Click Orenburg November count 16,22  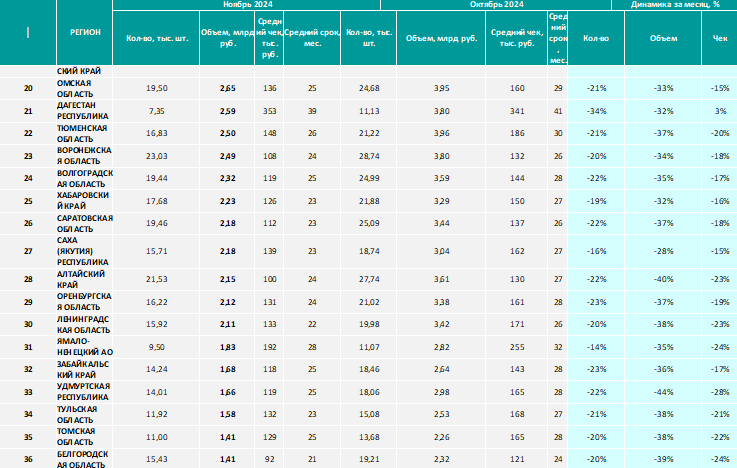coord(157,302)
